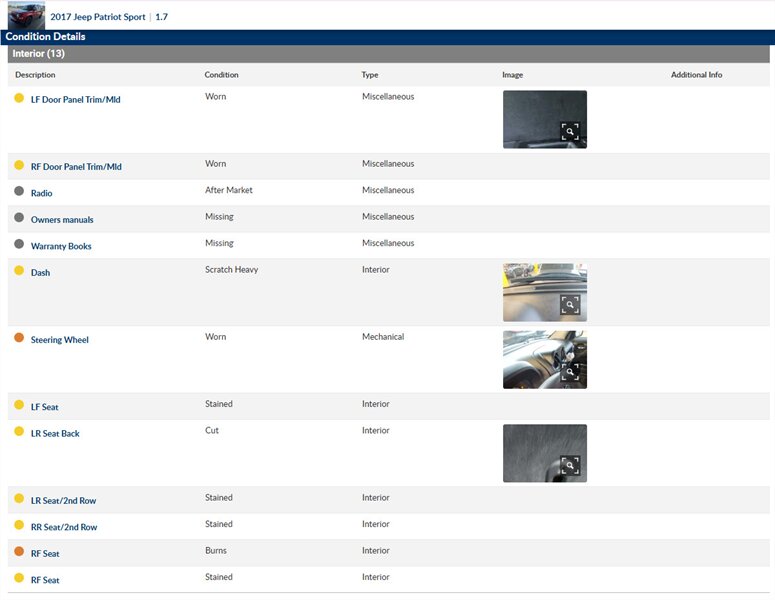Open the 2017 Jeep Patriot Sport title
The image size is (775, 600).
click(98, 17)
